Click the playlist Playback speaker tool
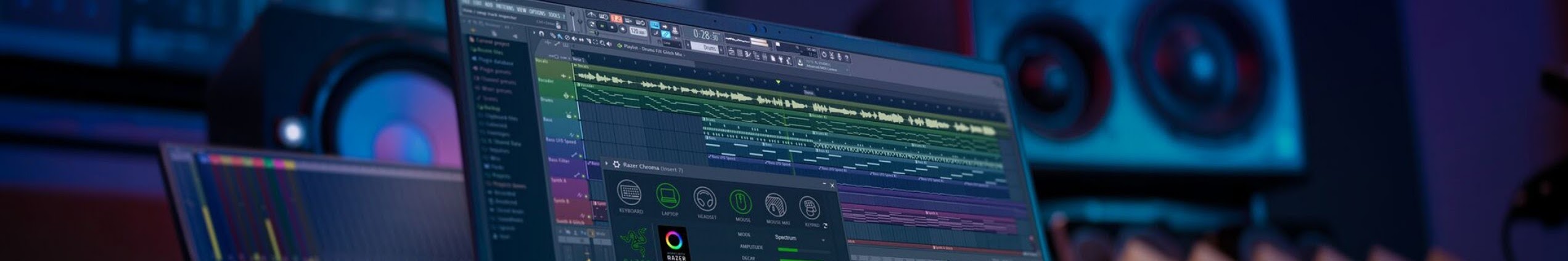Screen dimensions: 1568x261 pos(609,44)
